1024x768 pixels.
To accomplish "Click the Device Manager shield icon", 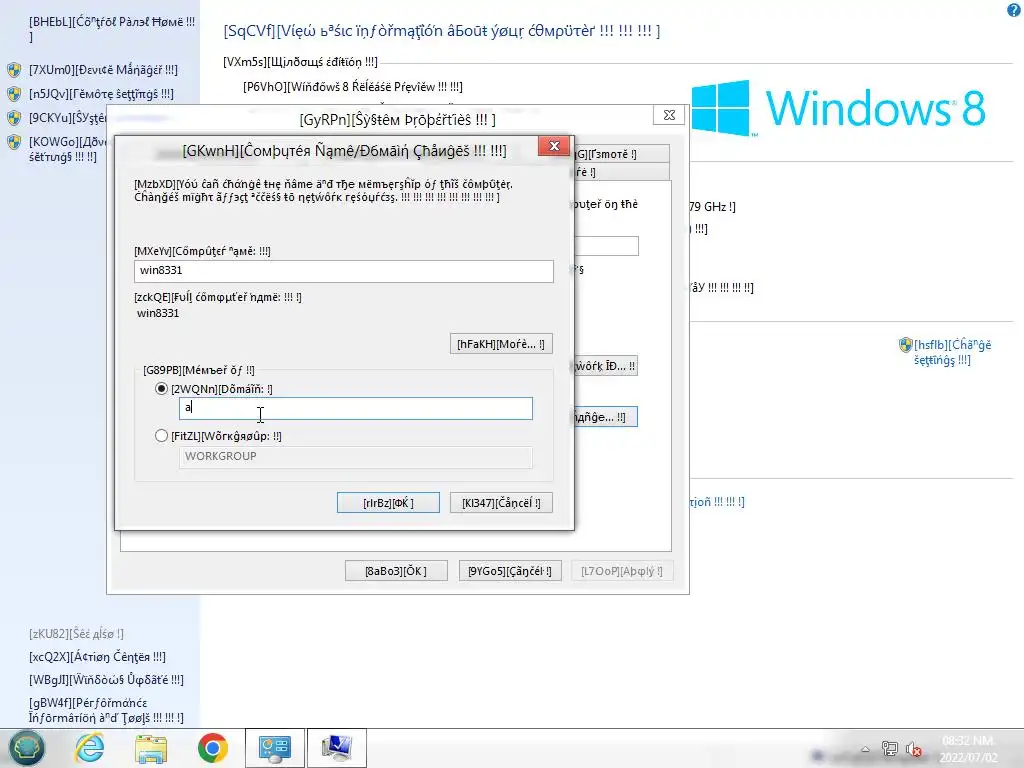I will (14, 70).
